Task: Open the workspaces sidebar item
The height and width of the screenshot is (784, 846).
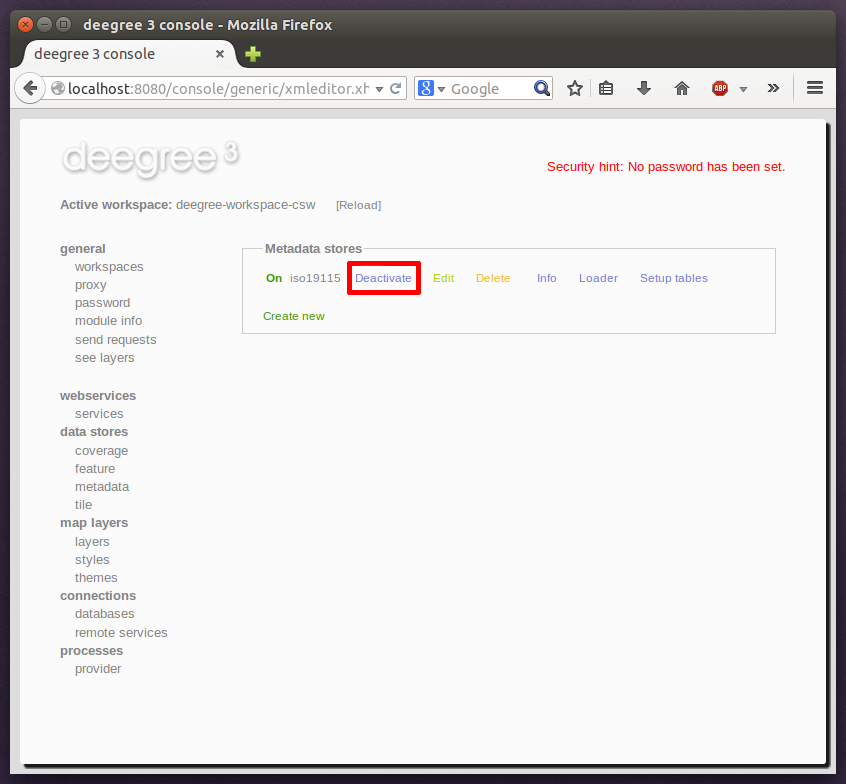Action: click(x=109, y=267)
